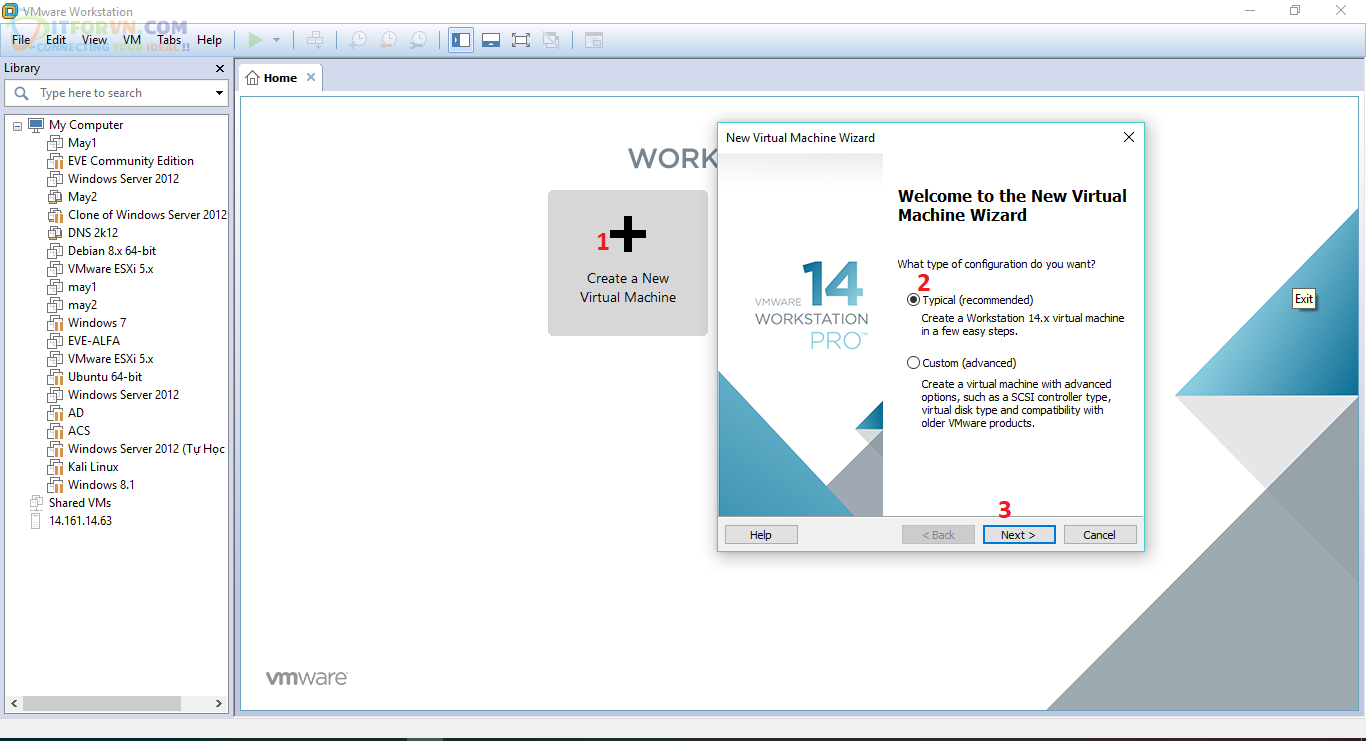Viewport: 1366px width, 741px height.
Task: Toggle the Show Library panel toolbar icon
Action: coord(461,40)
